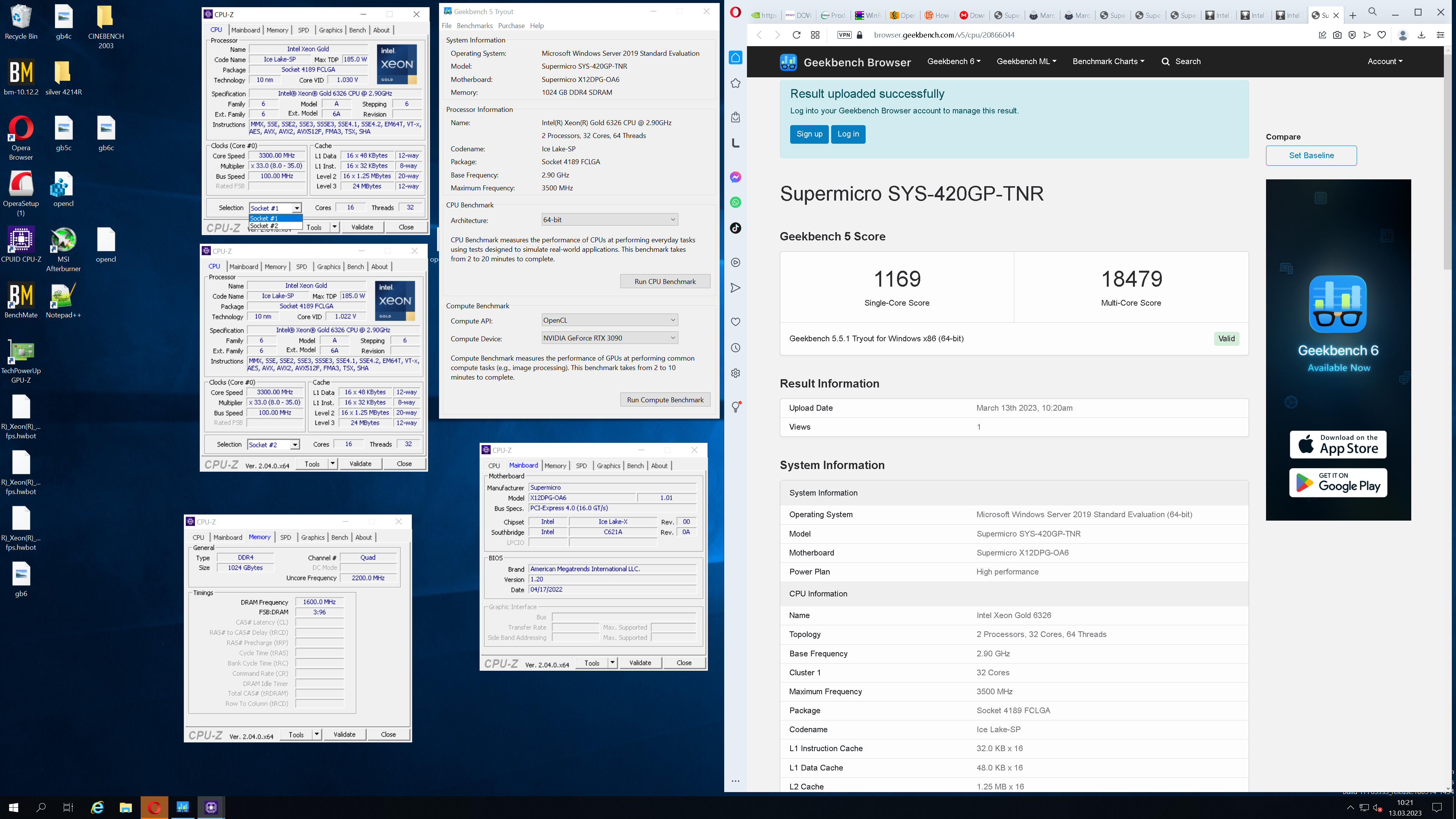Open history clock icon in Opera sidebar
1456x819 pixels.
(x=735, y=348)
